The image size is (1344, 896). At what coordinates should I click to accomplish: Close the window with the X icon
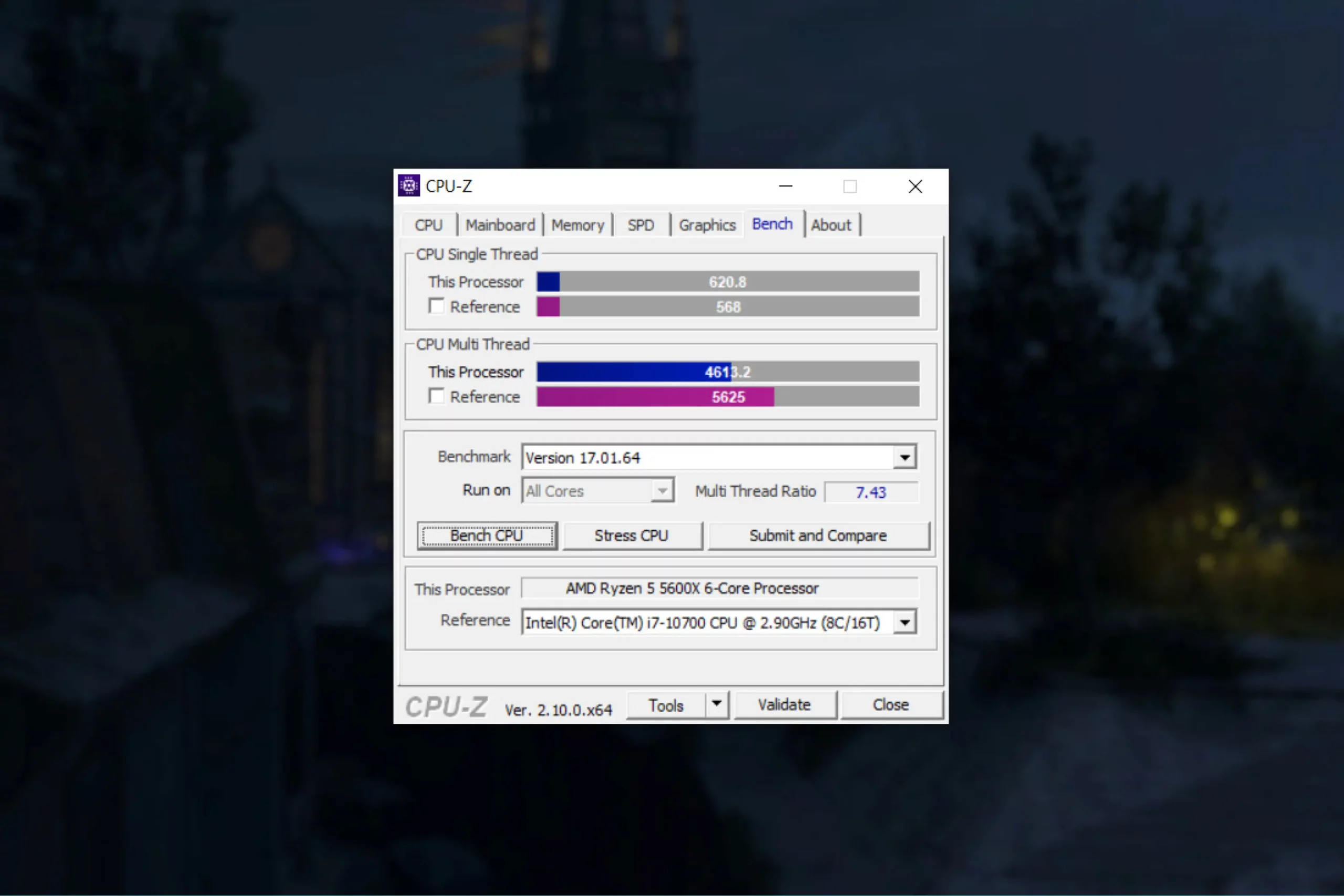[915, 186]
